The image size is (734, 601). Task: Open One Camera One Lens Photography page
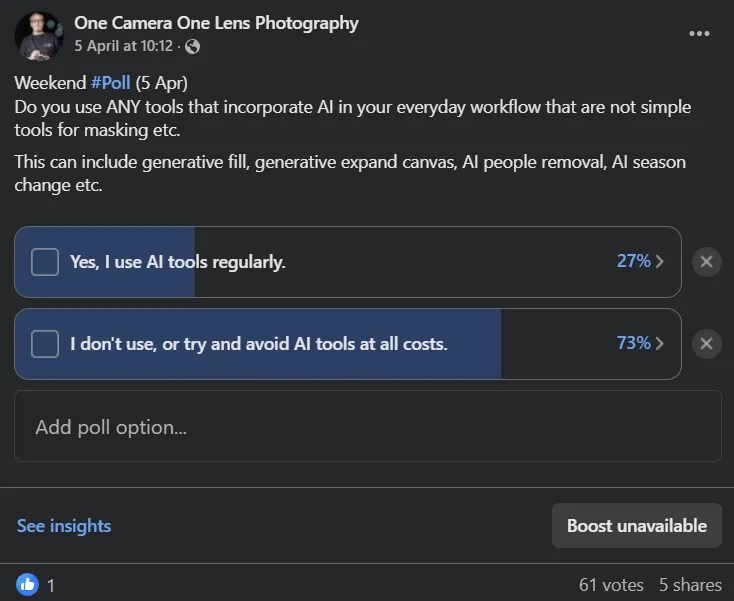tap(216, 23)
